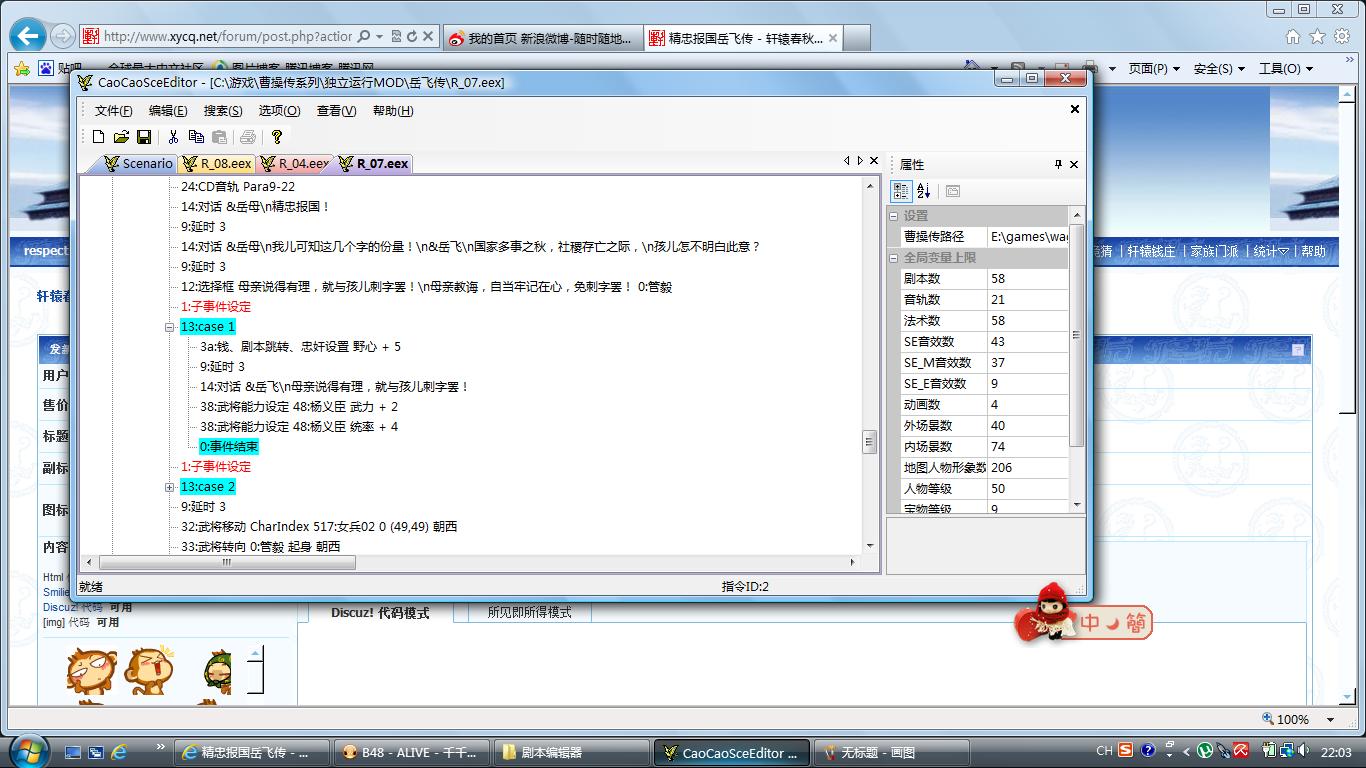The height and width of the screenshot is (768, 1366).
Task: Save the file with the floppy icon
Action: pyautogui.click(x=144, y=137)
